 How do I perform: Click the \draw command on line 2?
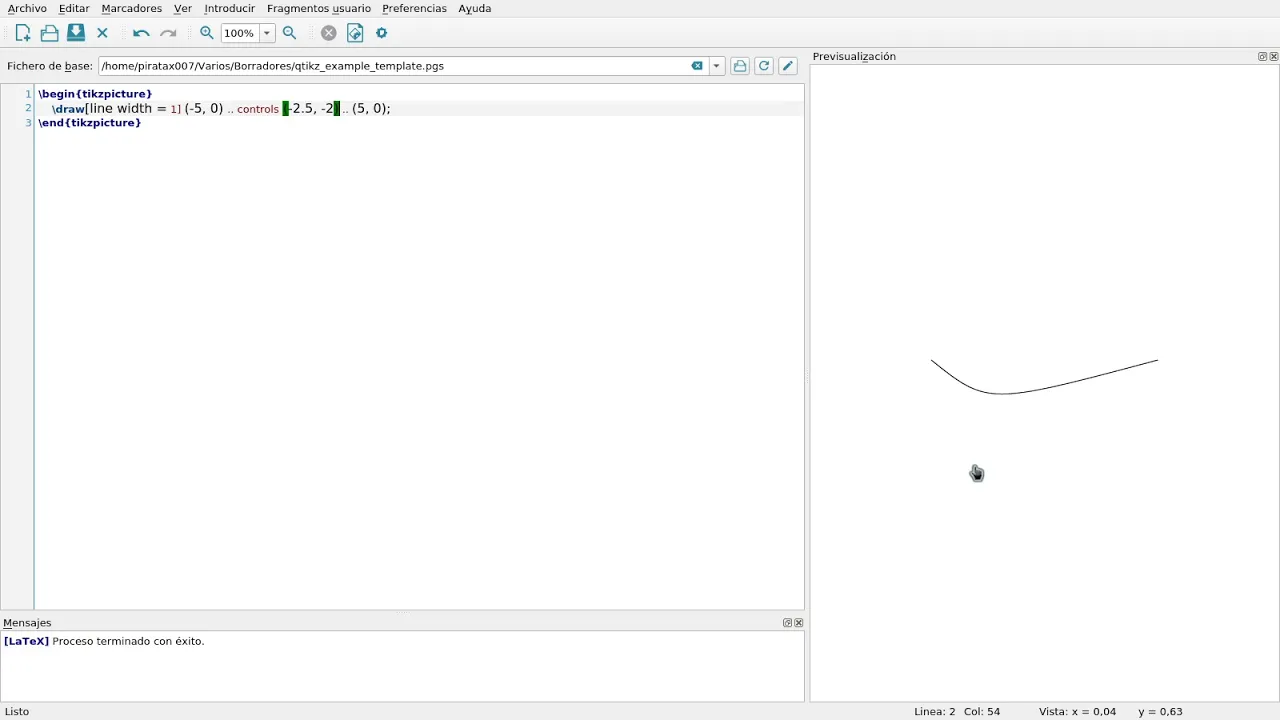pyautogui.click(x=69, y=108)
